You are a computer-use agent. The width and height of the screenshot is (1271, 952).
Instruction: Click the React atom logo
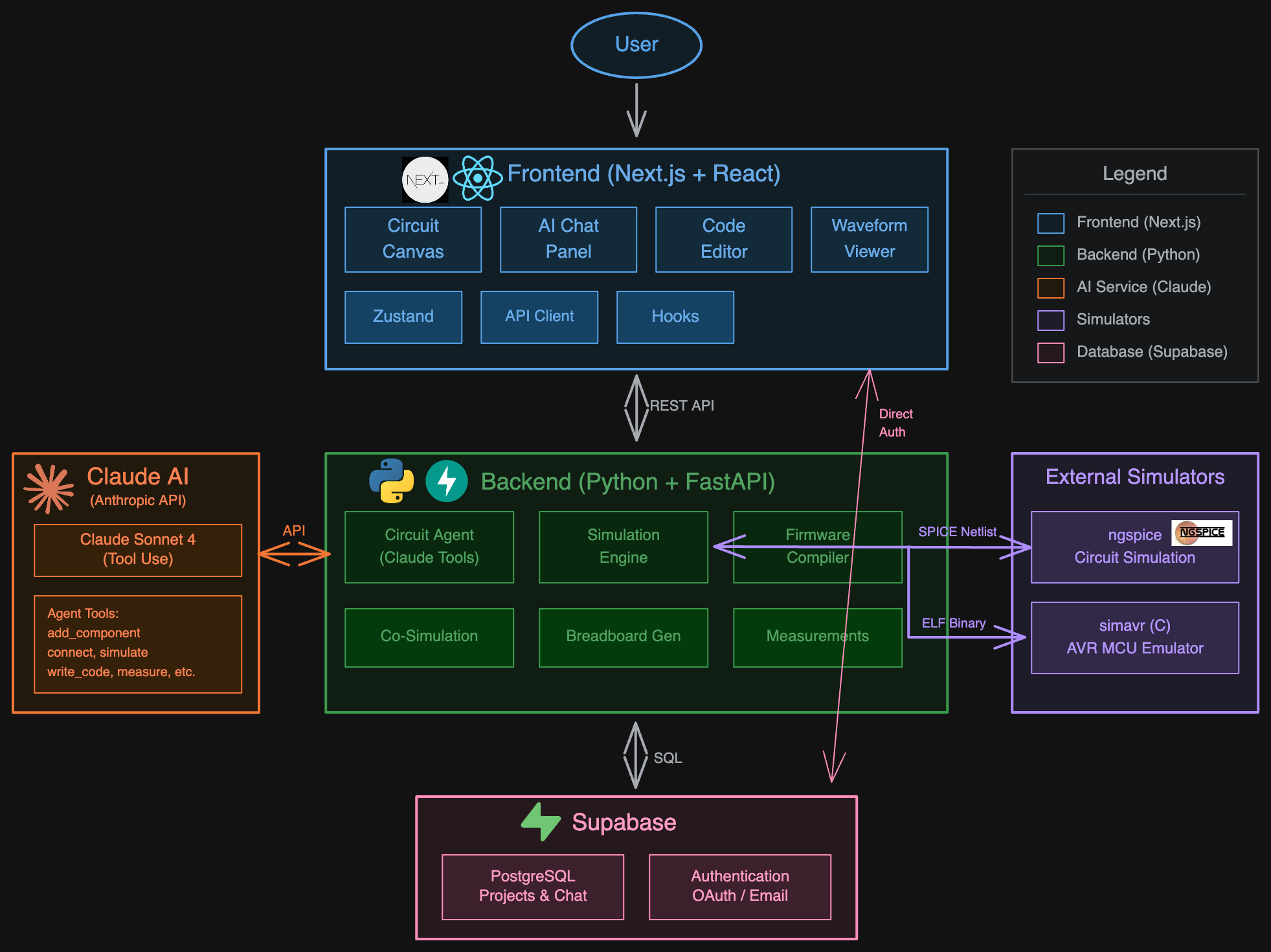click(x=478, y=178)
